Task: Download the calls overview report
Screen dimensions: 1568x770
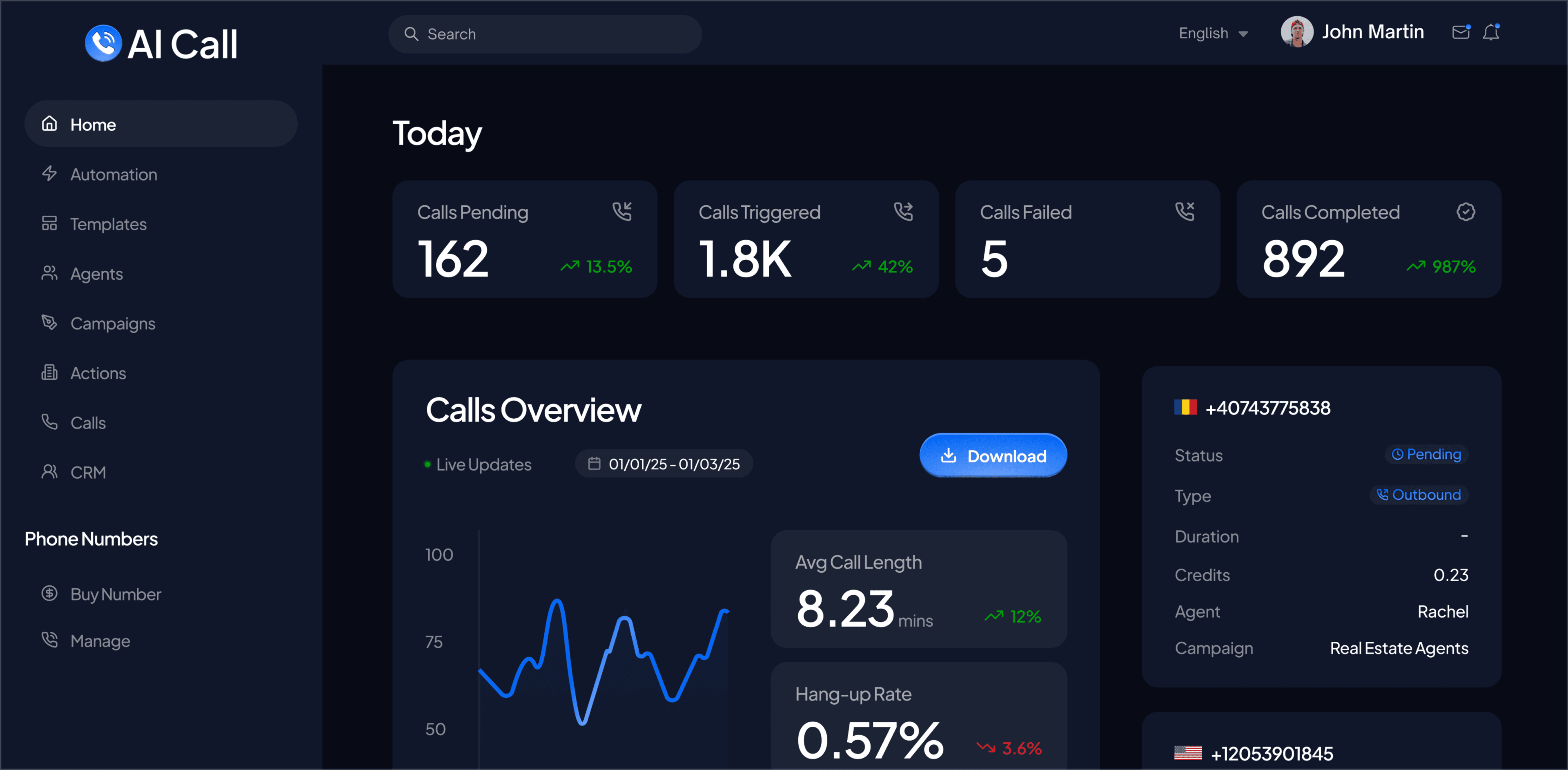Action: [993, 455]
